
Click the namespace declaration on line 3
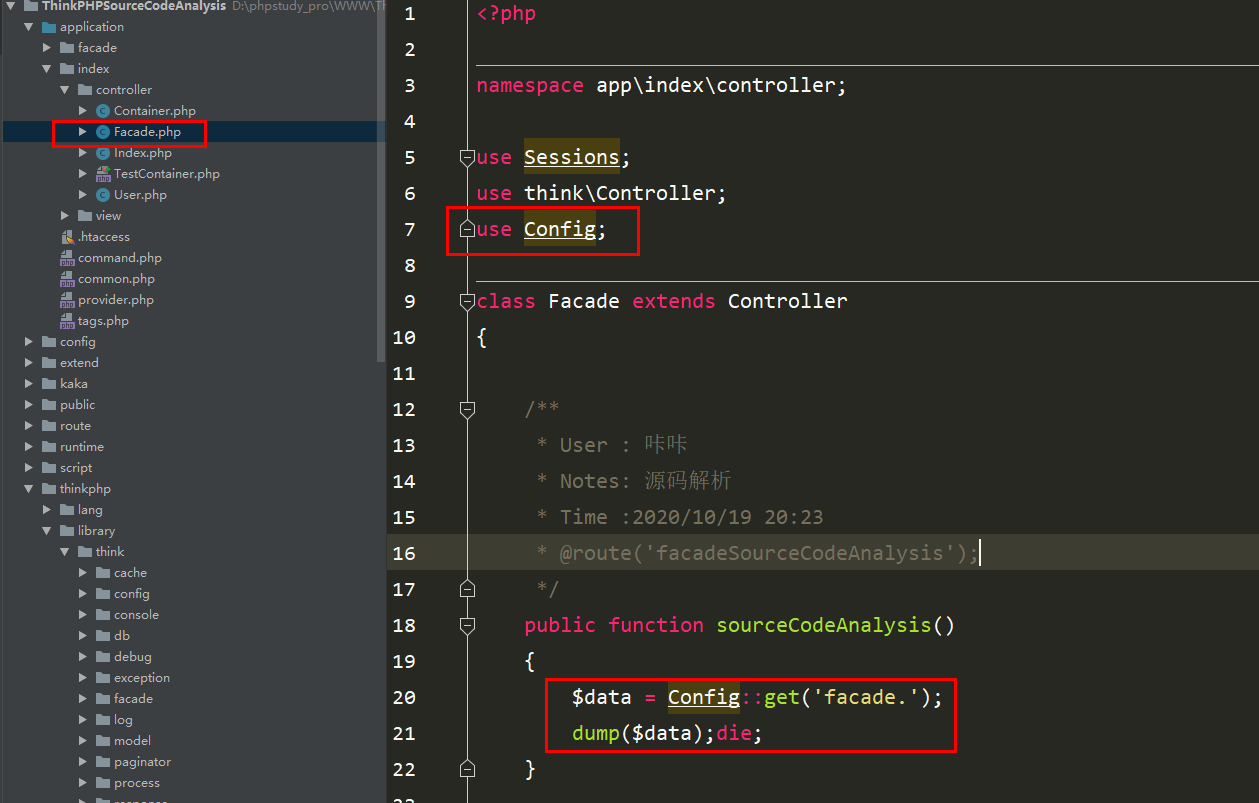click(x=662, y=85)
